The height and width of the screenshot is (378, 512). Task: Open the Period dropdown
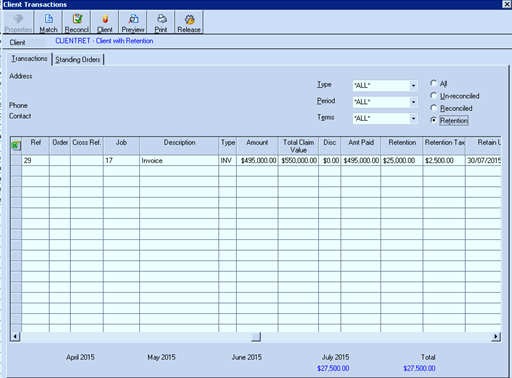[413, 102]
